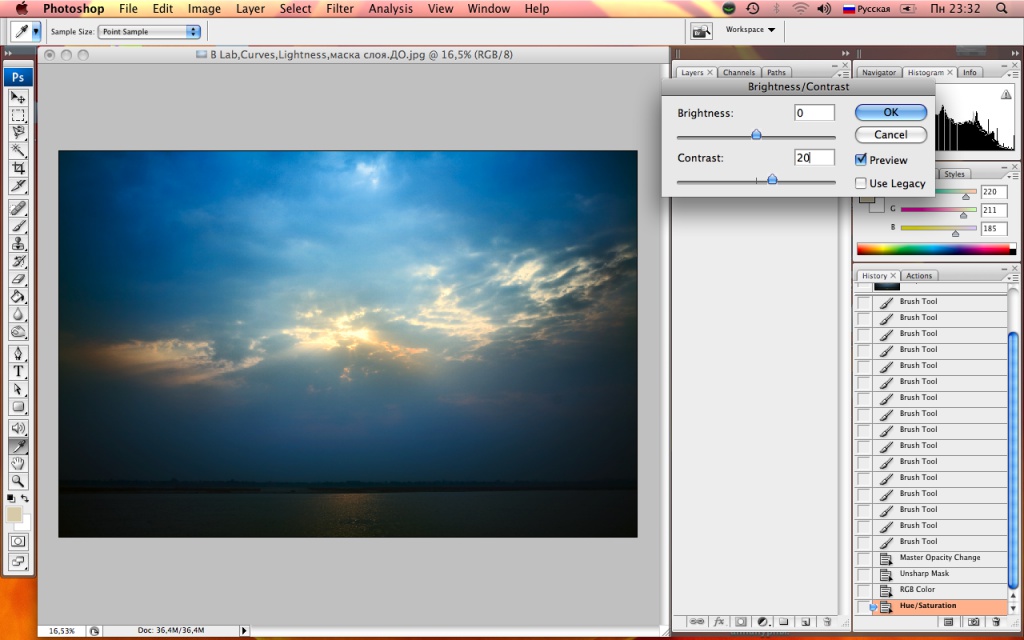Viewport: 1024px width, 640px height.
Task: Select the Move tool
Action: click(18, 97)
